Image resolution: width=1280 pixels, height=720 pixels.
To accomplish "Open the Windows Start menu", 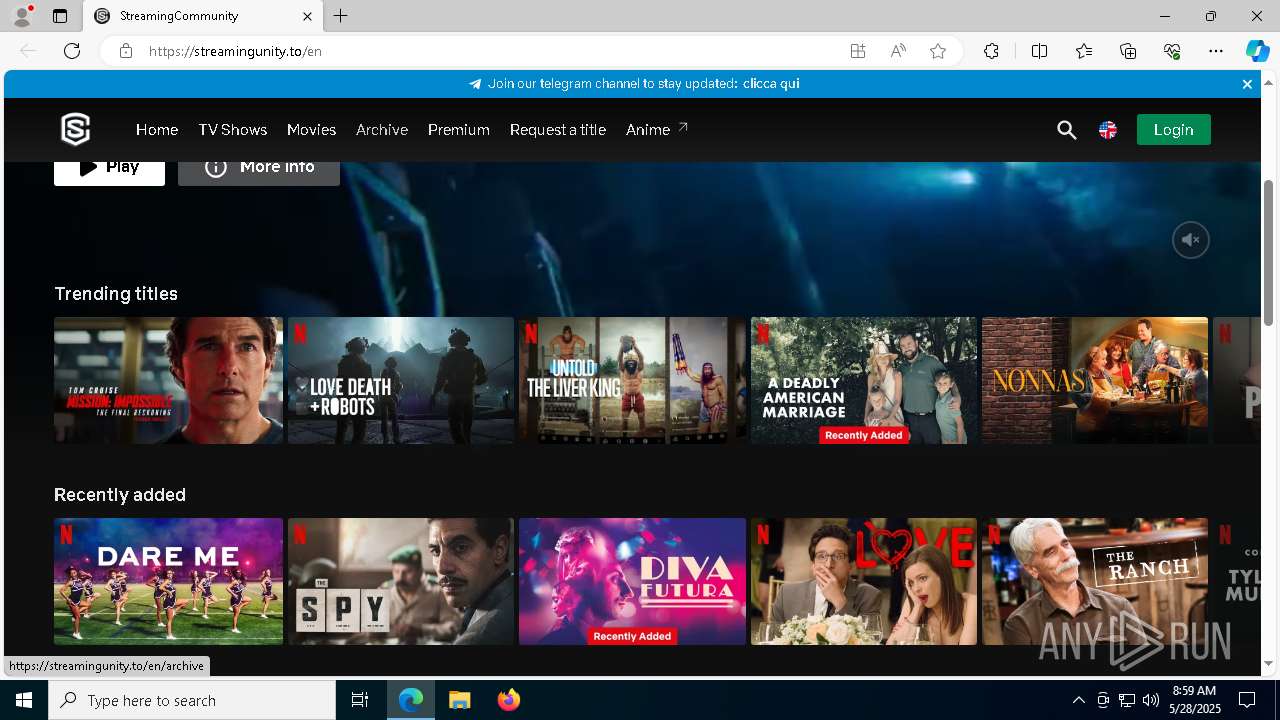I will [24, 700].
